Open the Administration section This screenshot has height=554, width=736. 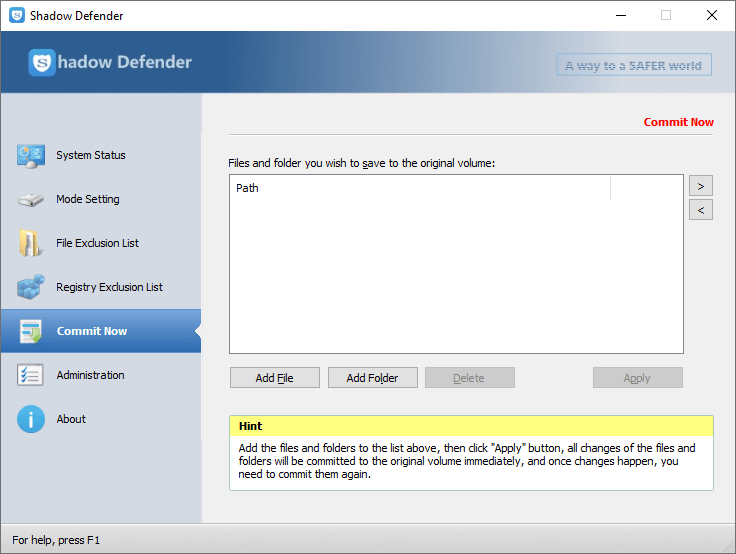point(101,375)
